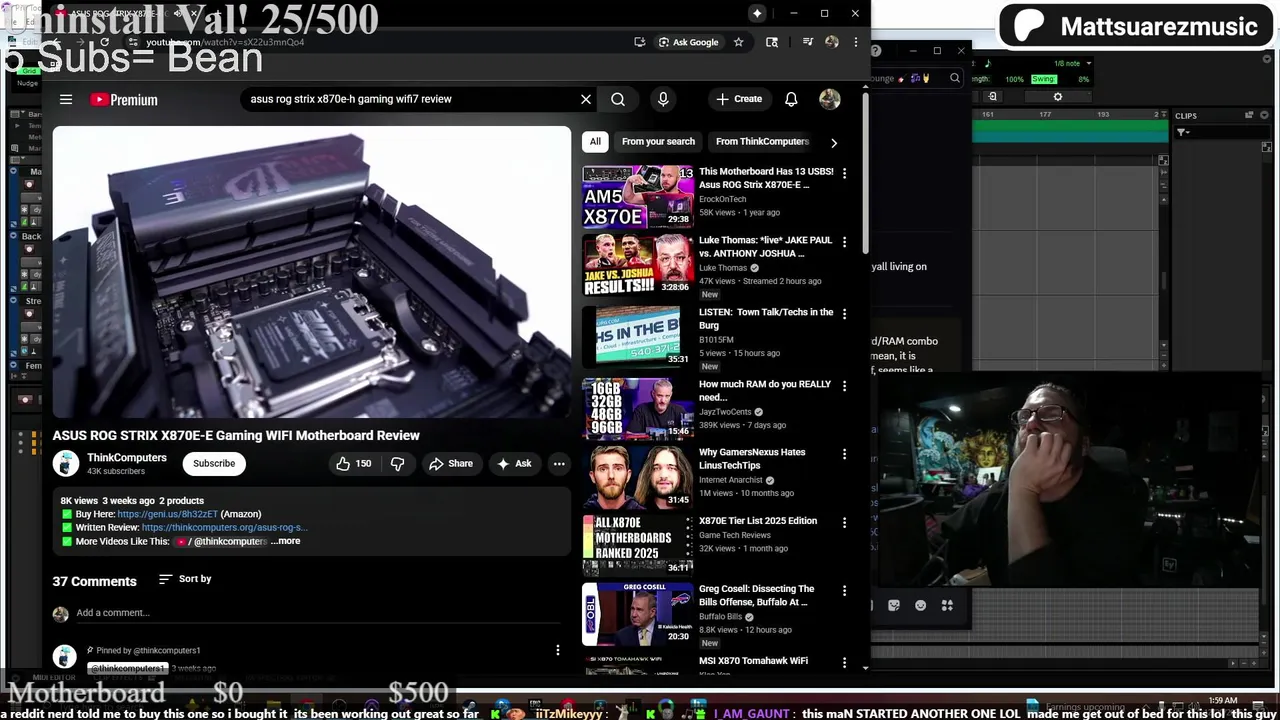This screenshot has width=1280, height=720.
Task: Search icon in Discord window
Action: (955, 78)
